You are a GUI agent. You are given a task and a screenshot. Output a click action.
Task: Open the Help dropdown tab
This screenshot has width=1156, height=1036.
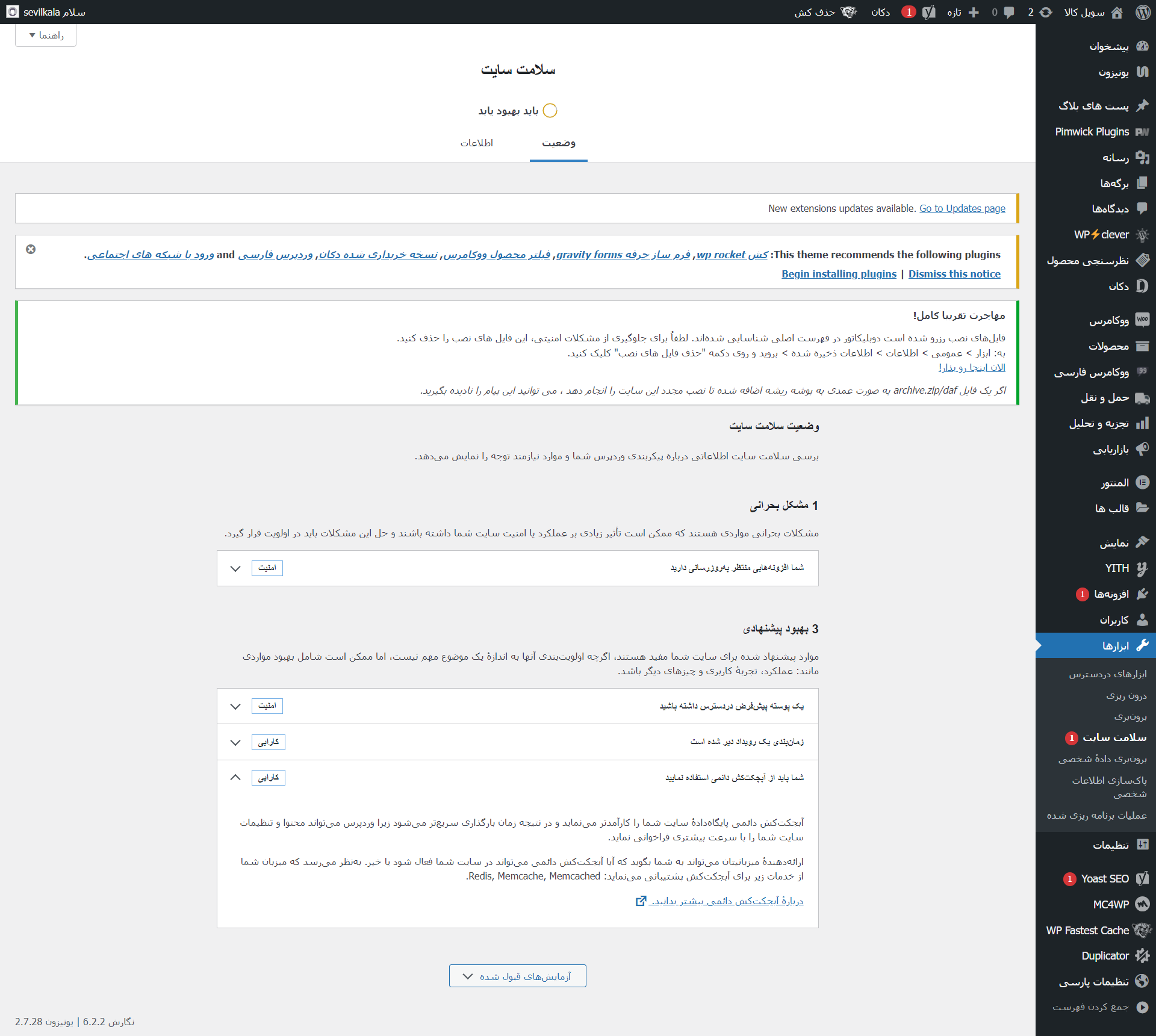tap(46, 36)
